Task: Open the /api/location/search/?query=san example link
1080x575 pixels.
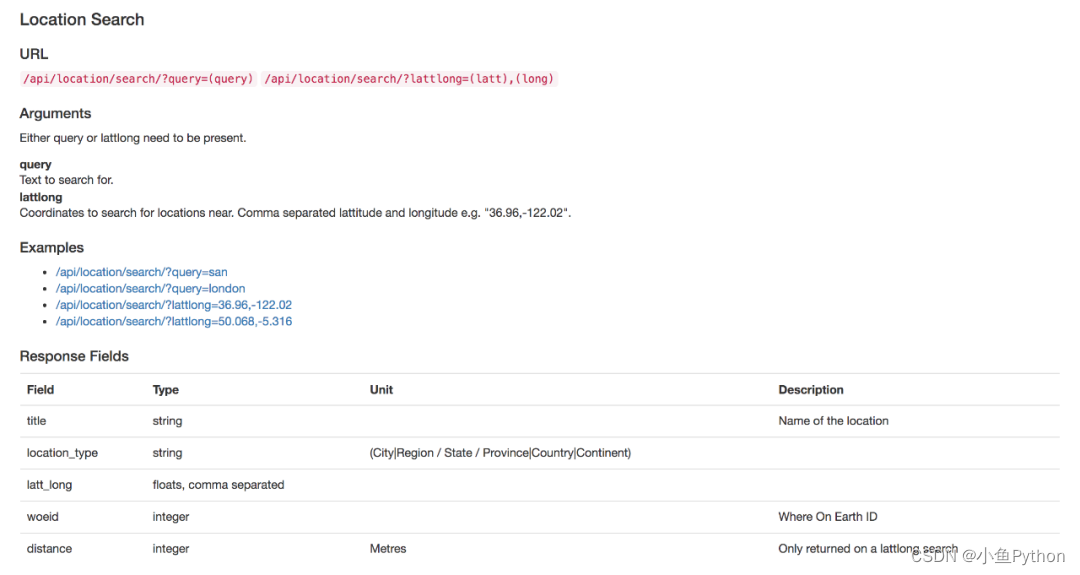Action: point(141,272)
